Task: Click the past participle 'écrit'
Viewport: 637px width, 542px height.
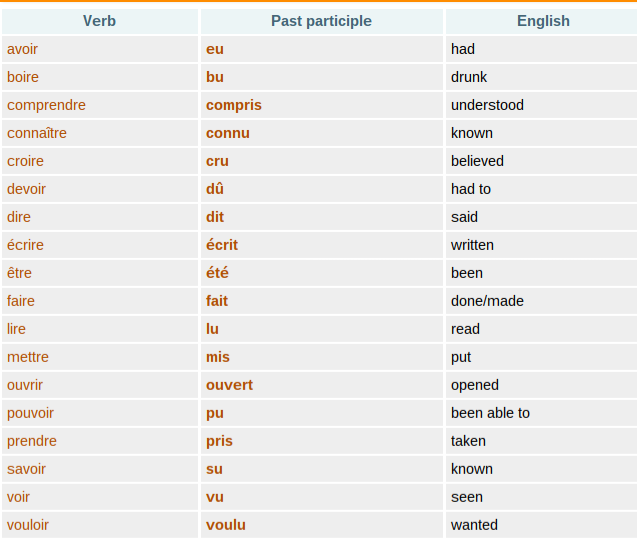Action: point(222,245)
